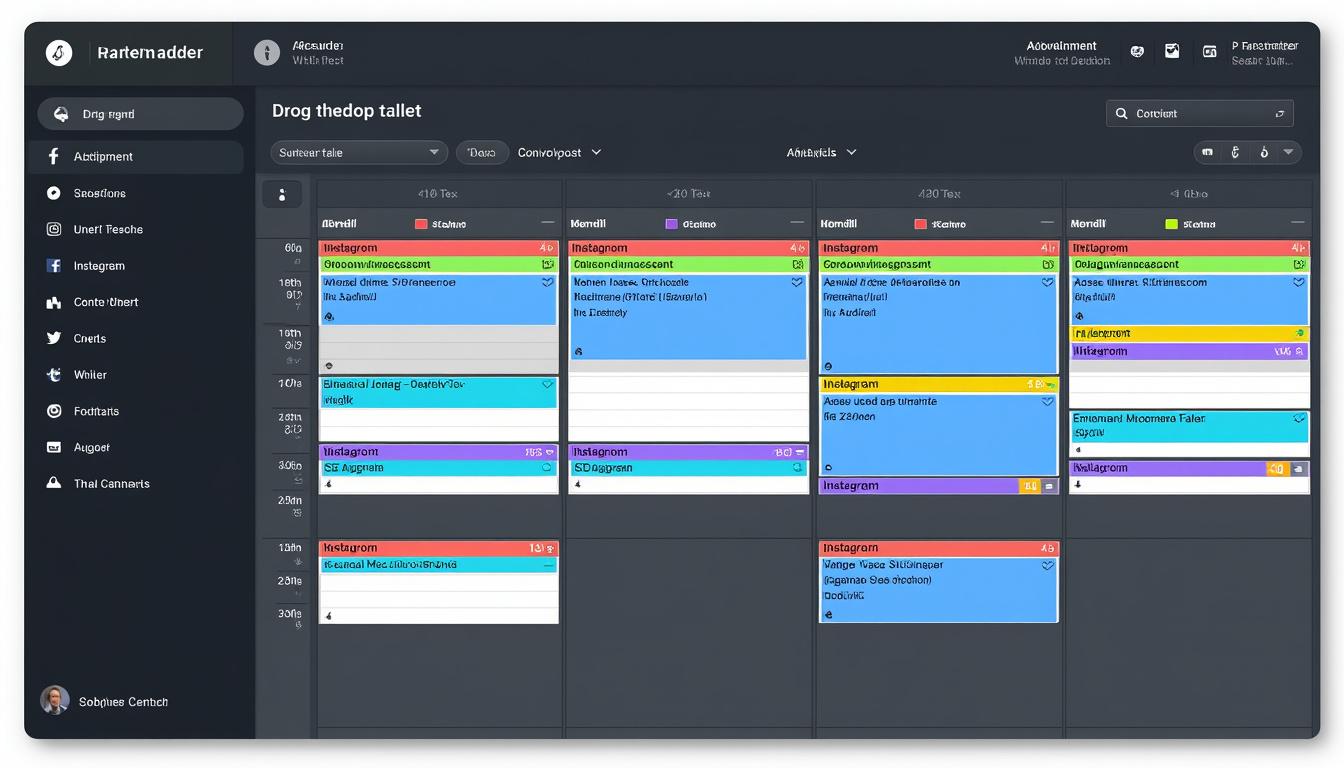Toggle heart on first column's blue post card
The width and height of the screenshot is (1344, 768).
[547, 283]
